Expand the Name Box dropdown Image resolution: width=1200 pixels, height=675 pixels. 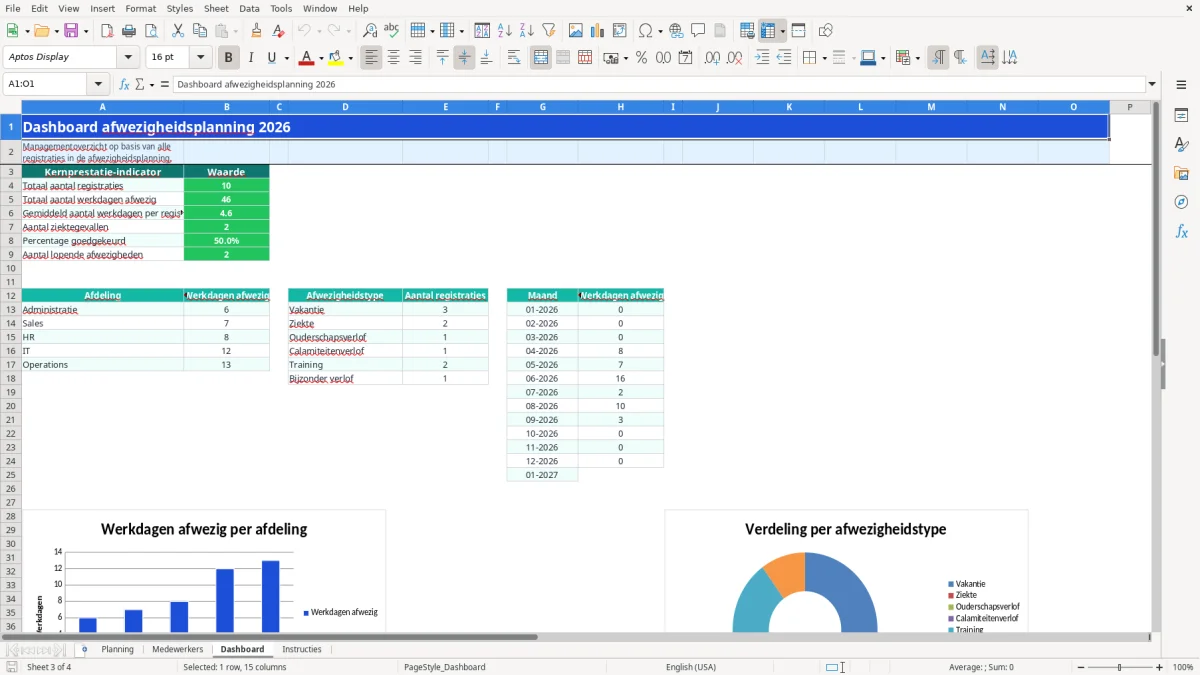[x=98, y=84]
